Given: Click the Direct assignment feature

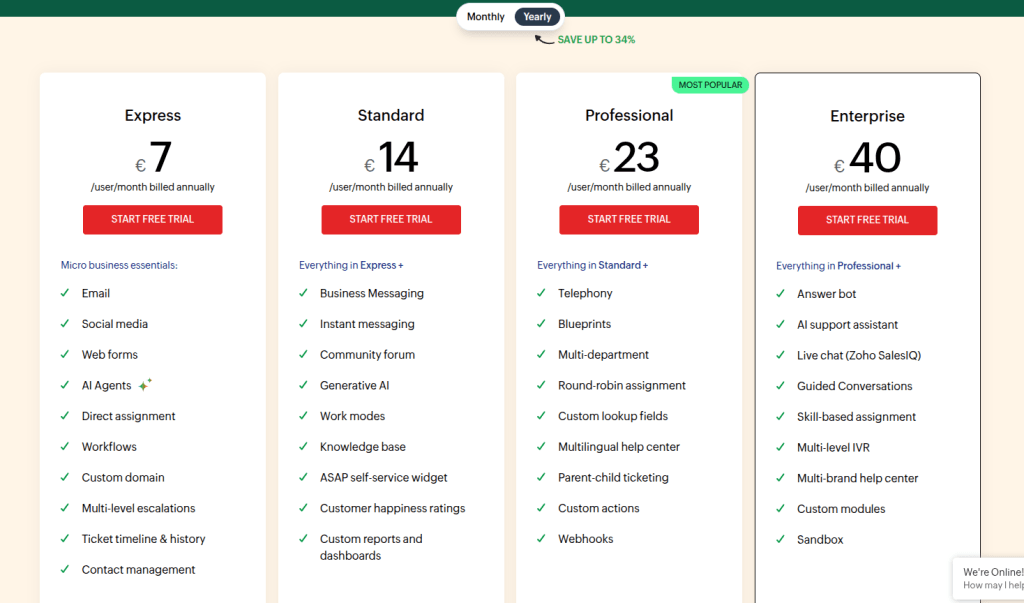Looking at the screenshot, I should pyautogui.click(x=129, y=416).
